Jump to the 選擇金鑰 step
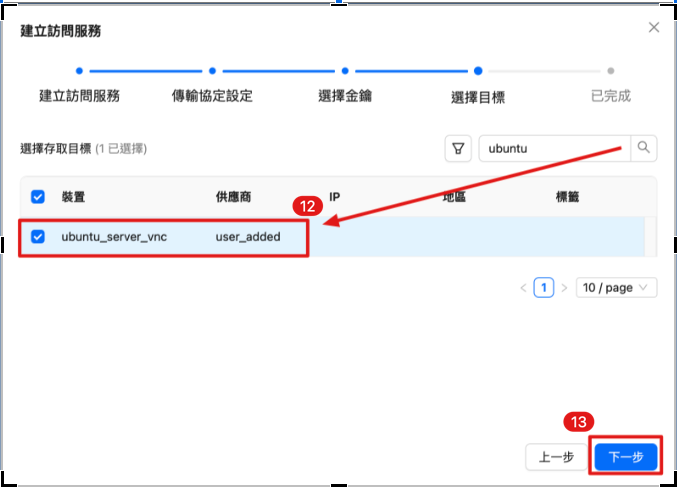 click(345, 96)
